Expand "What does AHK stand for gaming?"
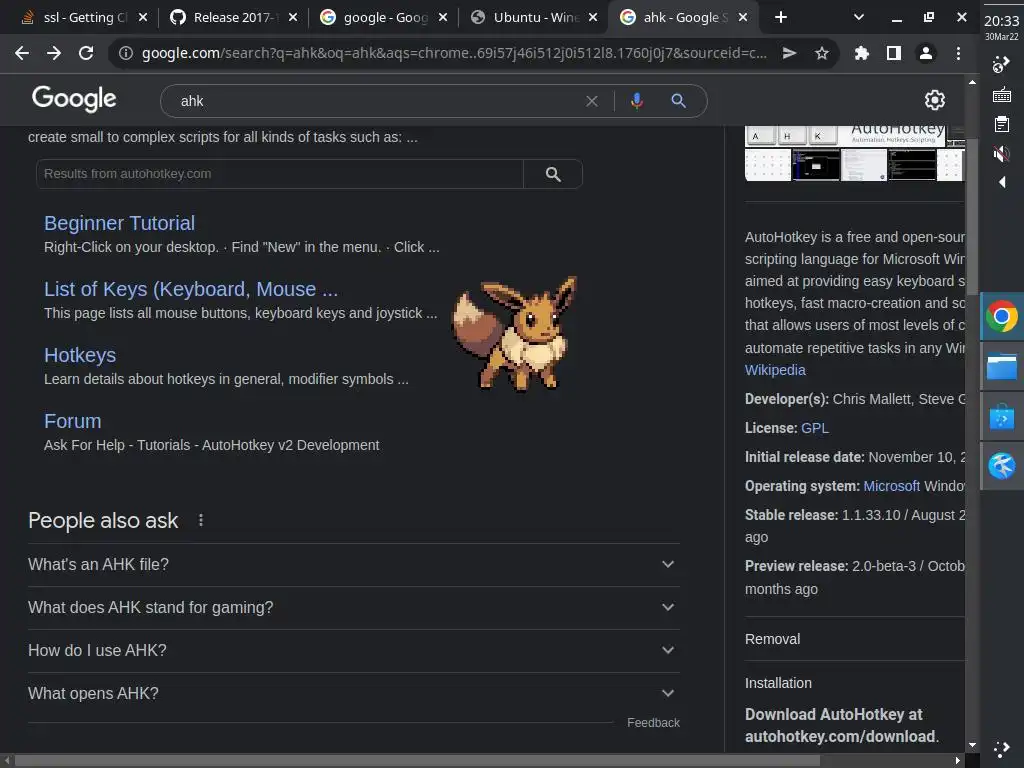The height and width of the screenshot is (768, 1024). tap(353, 607)
